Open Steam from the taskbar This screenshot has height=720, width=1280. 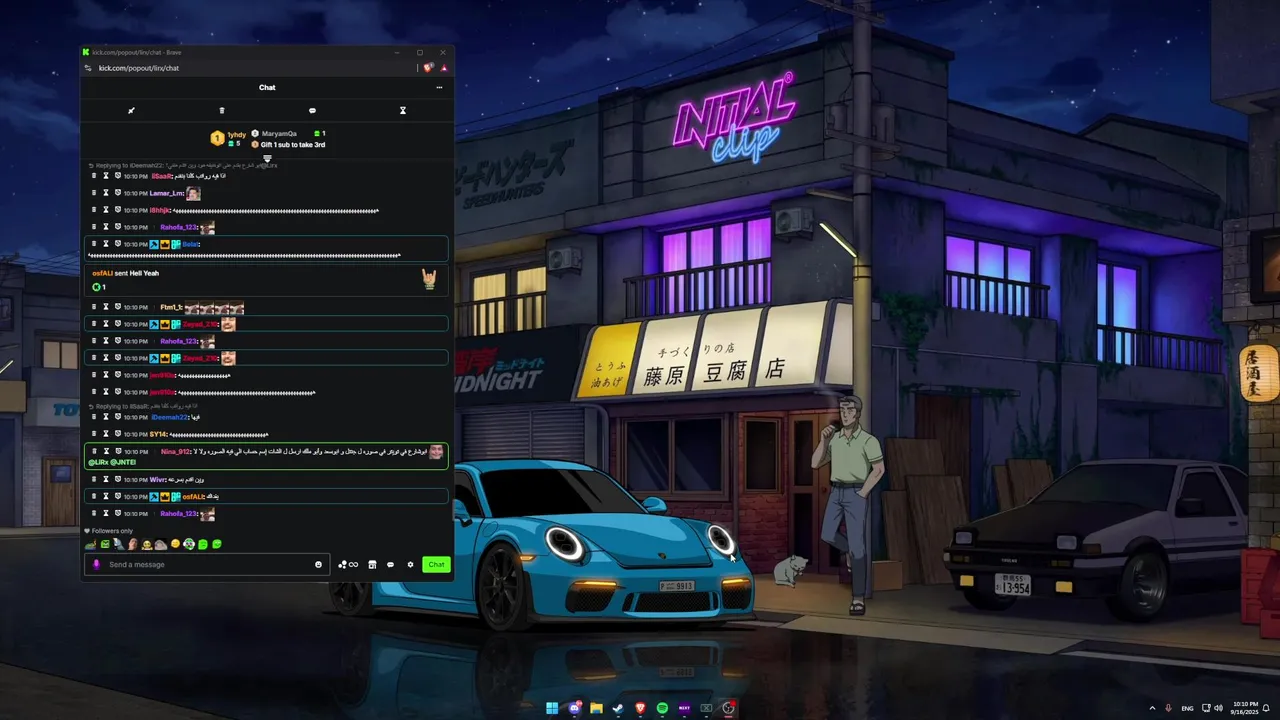click(618, 708)
